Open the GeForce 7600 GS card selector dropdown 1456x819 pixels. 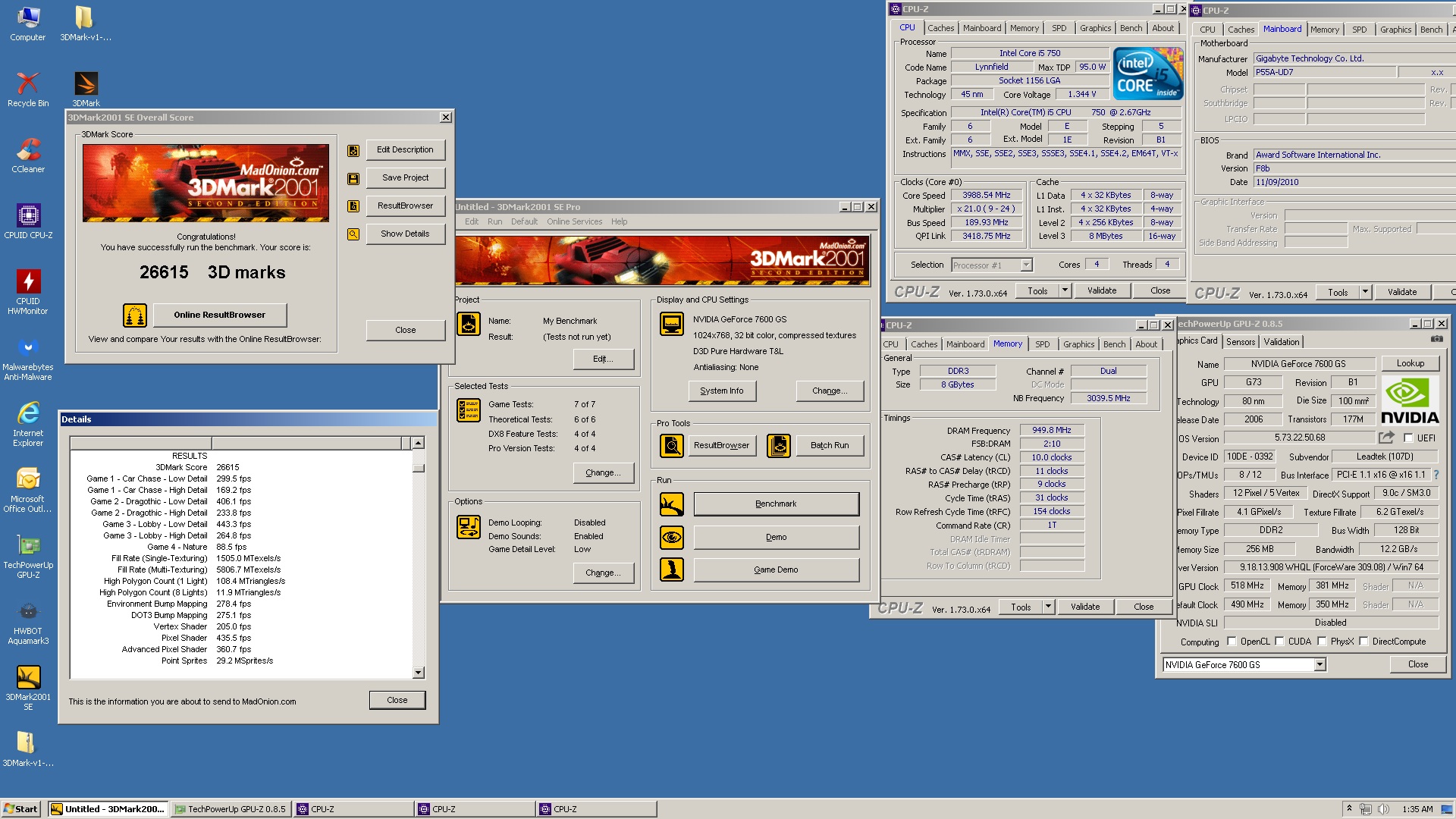pyautogui.click(x=1319, y=665)
